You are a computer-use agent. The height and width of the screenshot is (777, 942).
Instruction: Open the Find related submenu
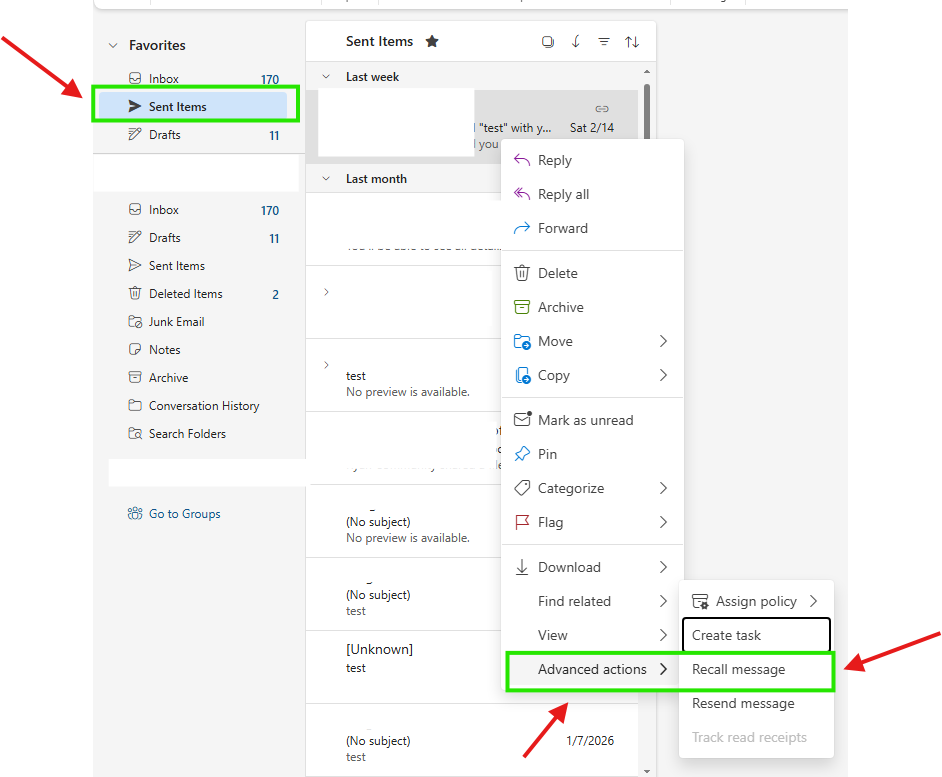tap(592, 602)
